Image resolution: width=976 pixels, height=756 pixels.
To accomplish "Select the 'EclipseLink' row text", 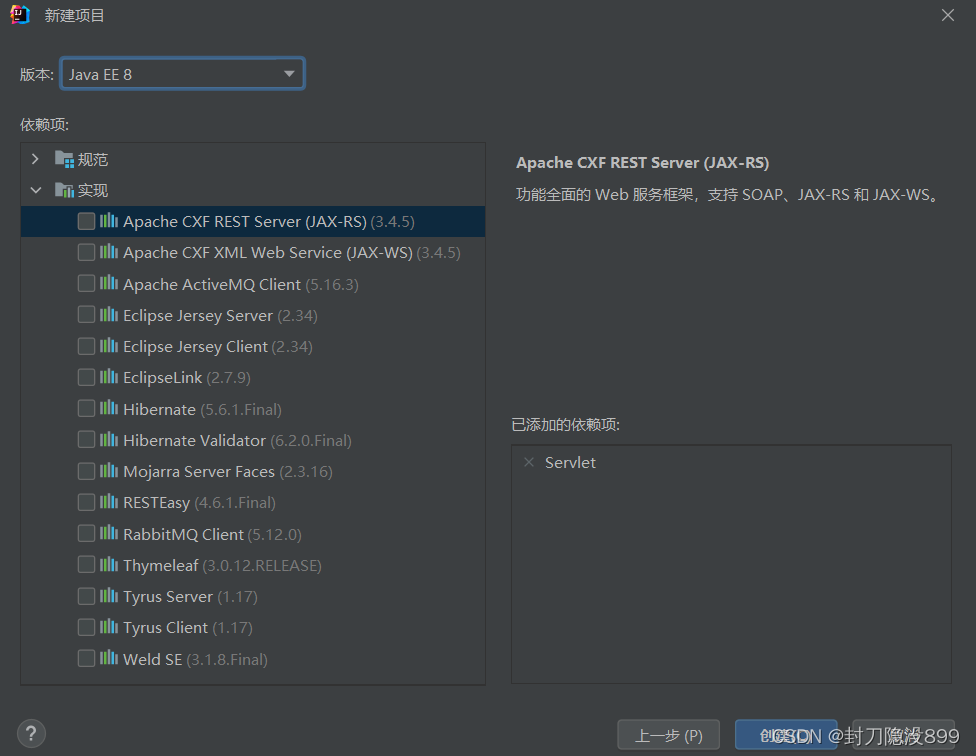I will click(x=162, y=378).
